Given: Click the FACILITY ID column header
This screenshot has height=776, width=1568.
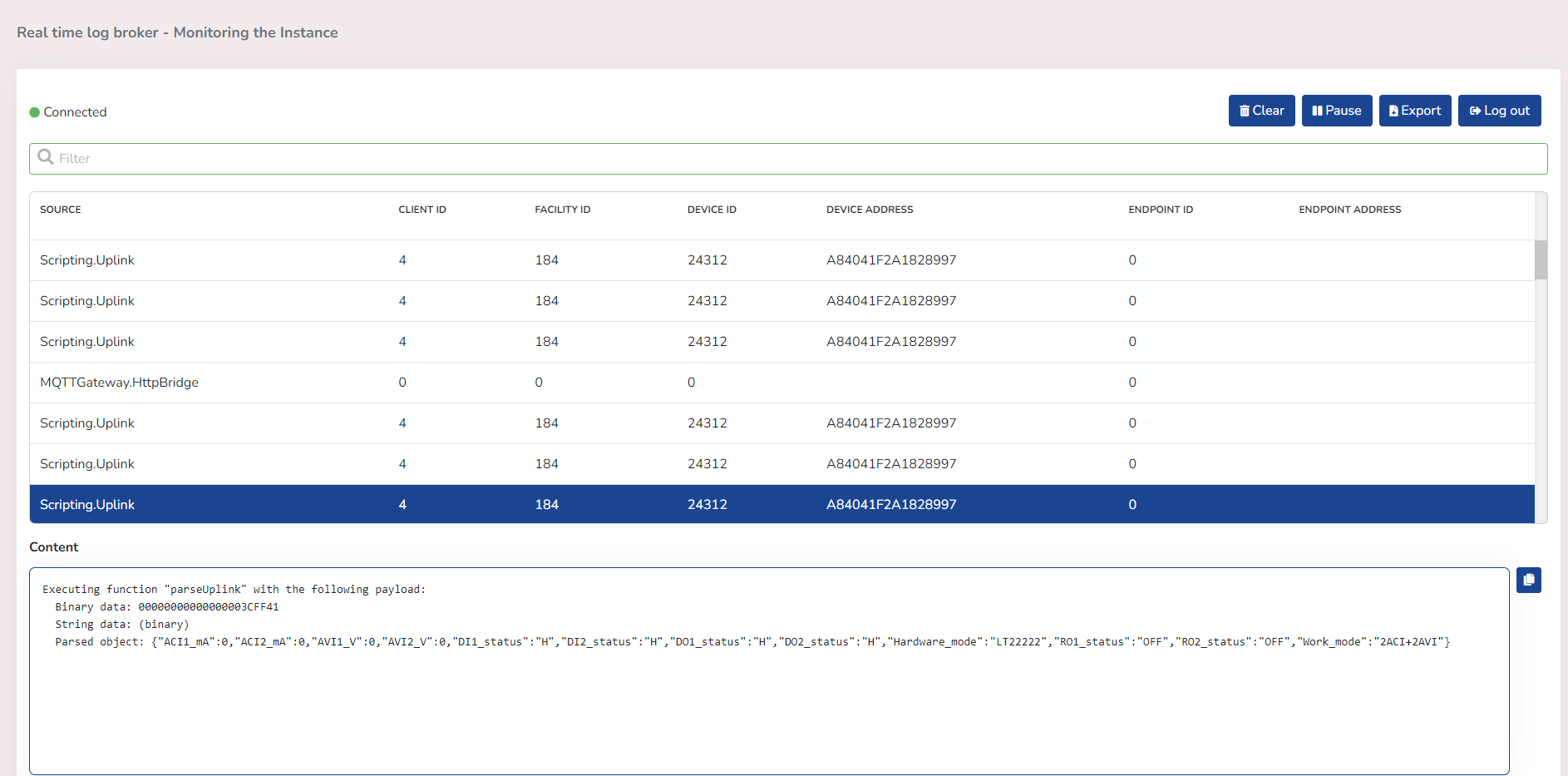Looking at the screenshot, I should click(562, 210).
